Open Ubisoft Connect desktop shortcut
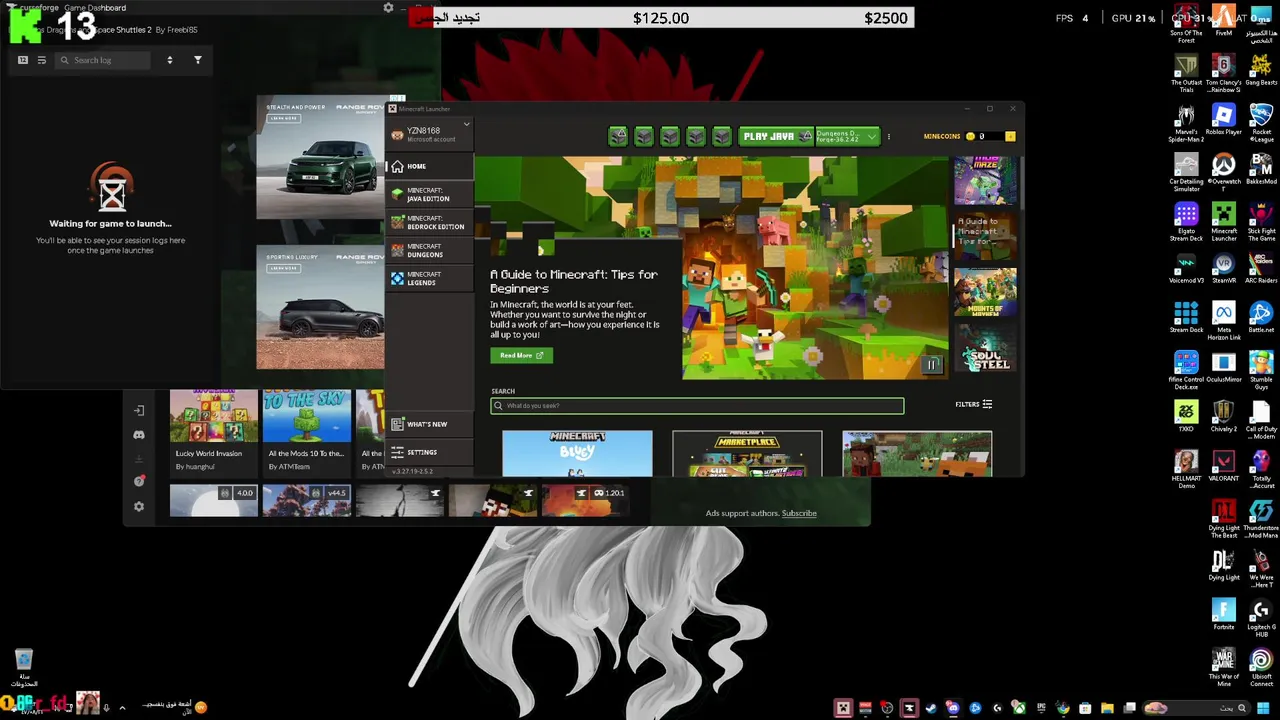This screenshot has height=720, width=1280. [1261, 668]
